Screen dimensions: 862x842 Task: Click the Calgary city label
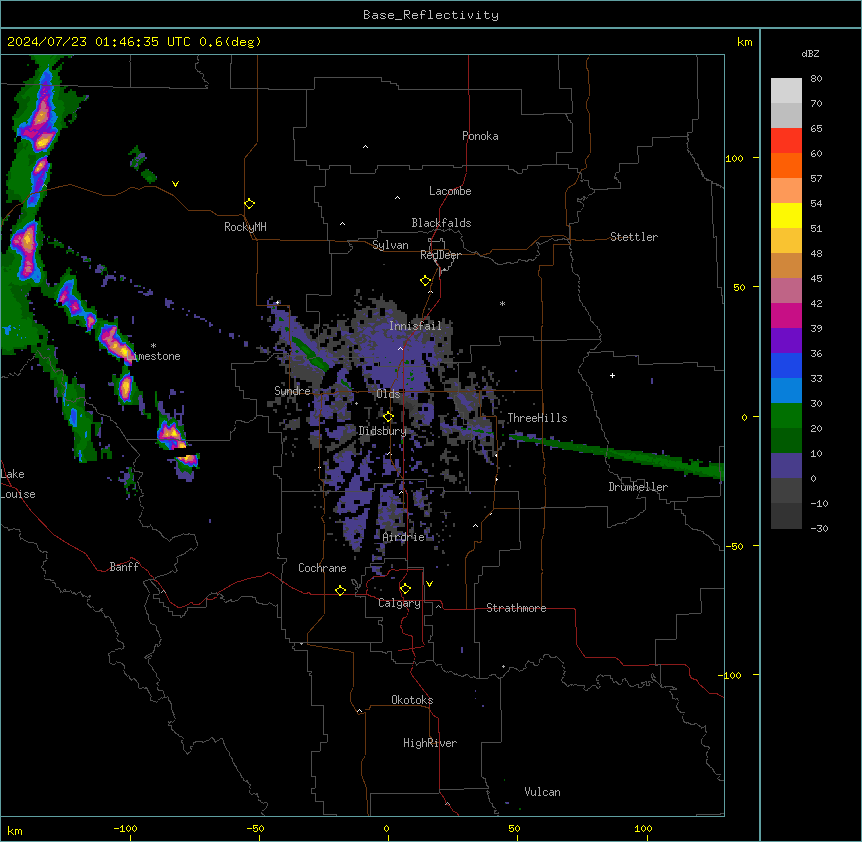(399, 603)
